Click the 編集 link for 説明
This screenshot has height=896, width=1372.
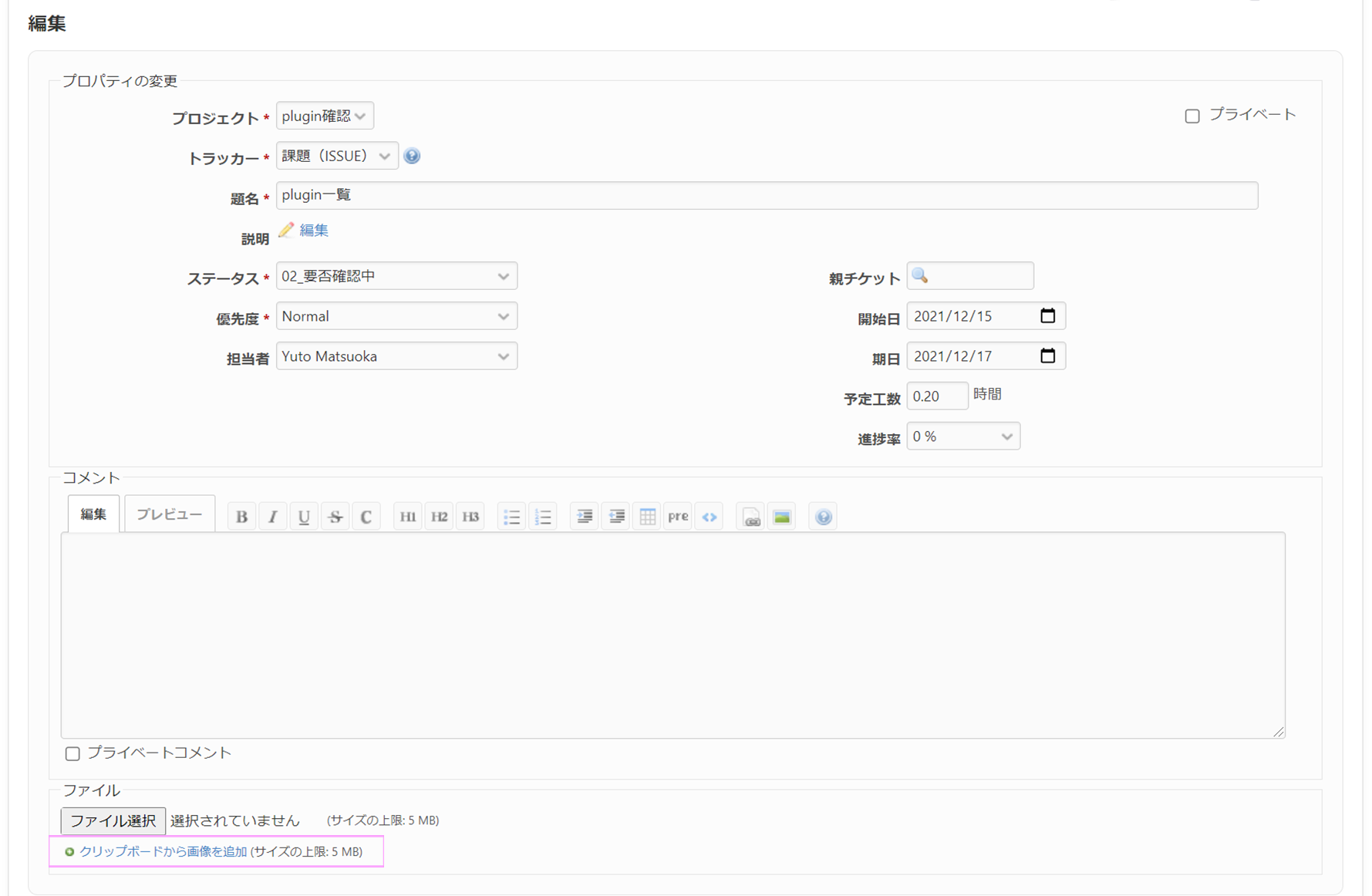click(x=314, y=230)
